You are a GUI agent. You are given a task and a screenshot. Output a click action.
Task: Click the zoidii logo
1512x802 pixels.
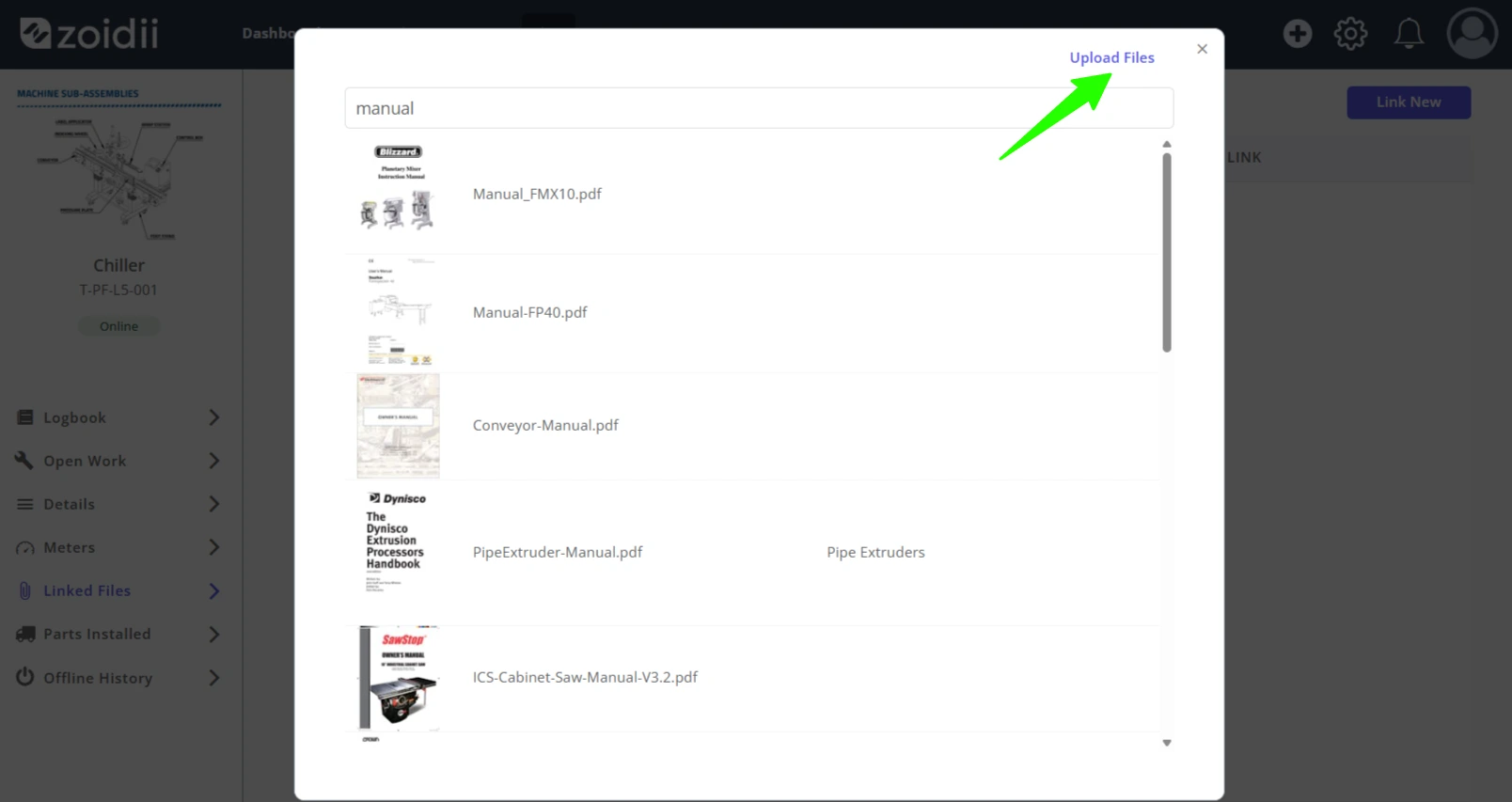(x=89, y=34)
